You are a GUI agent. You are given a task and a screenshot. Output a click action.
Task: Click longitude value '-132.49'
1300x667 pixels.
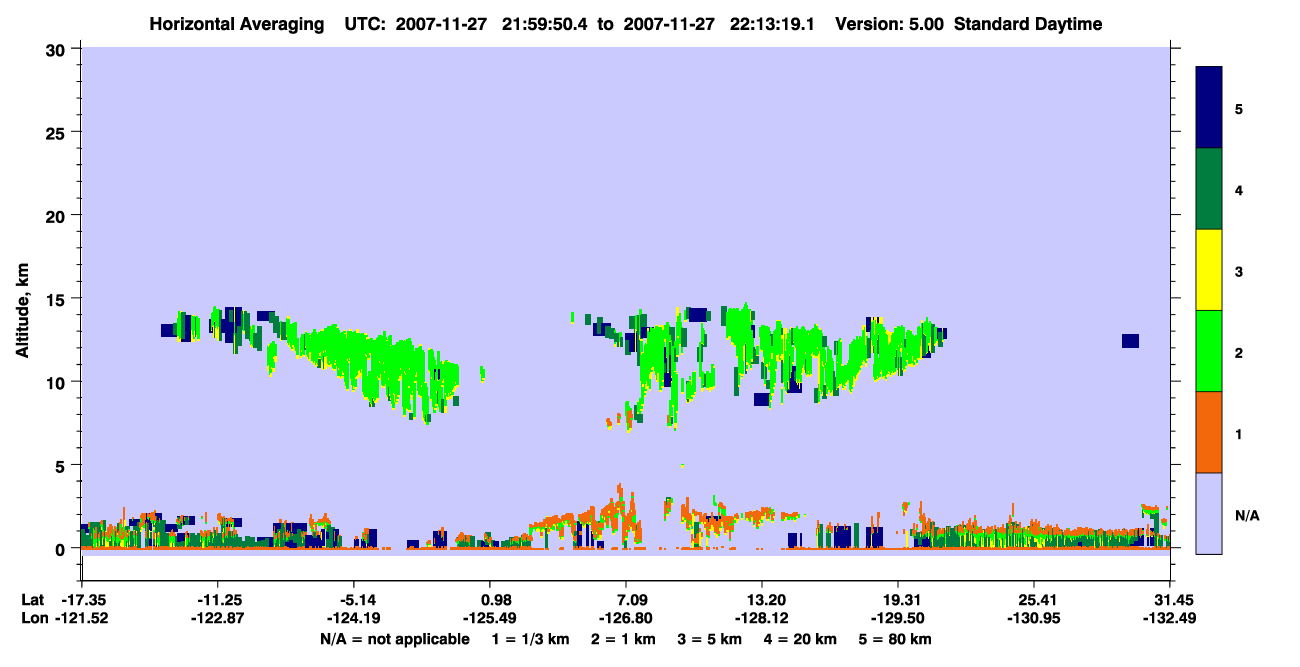(1170, 617)
